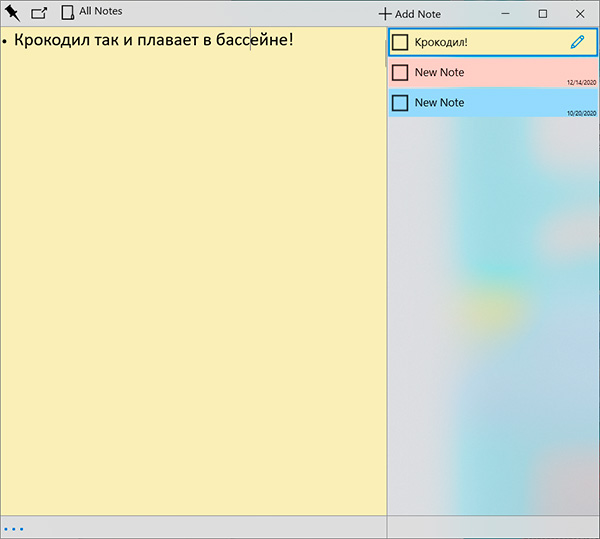Click the 12/14/2020 date on pink note
The height and width of the screenshot is (539, 600).
click(x=580, y=83)
